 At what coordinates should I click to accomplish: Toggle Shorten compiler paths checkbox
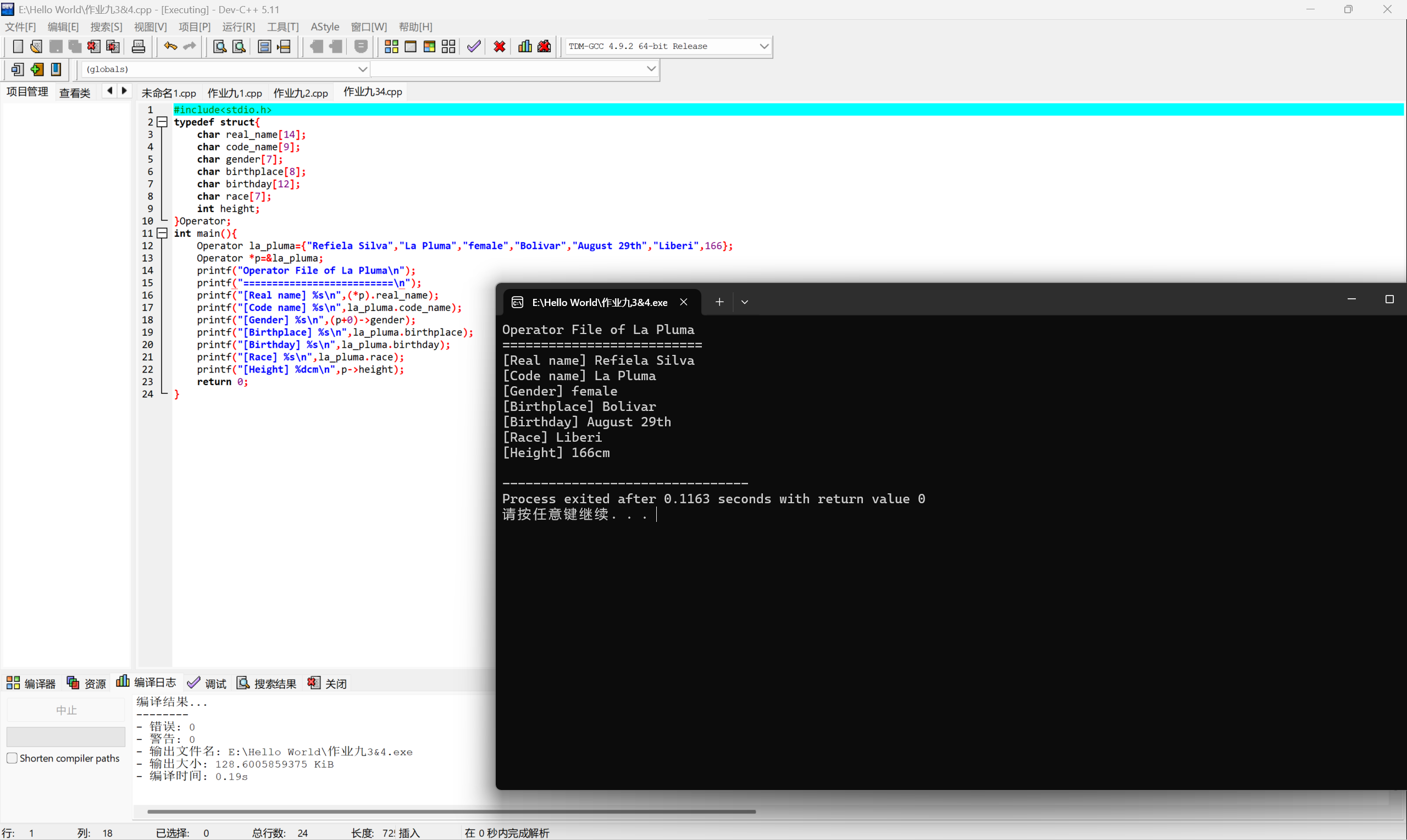point(12,758)
